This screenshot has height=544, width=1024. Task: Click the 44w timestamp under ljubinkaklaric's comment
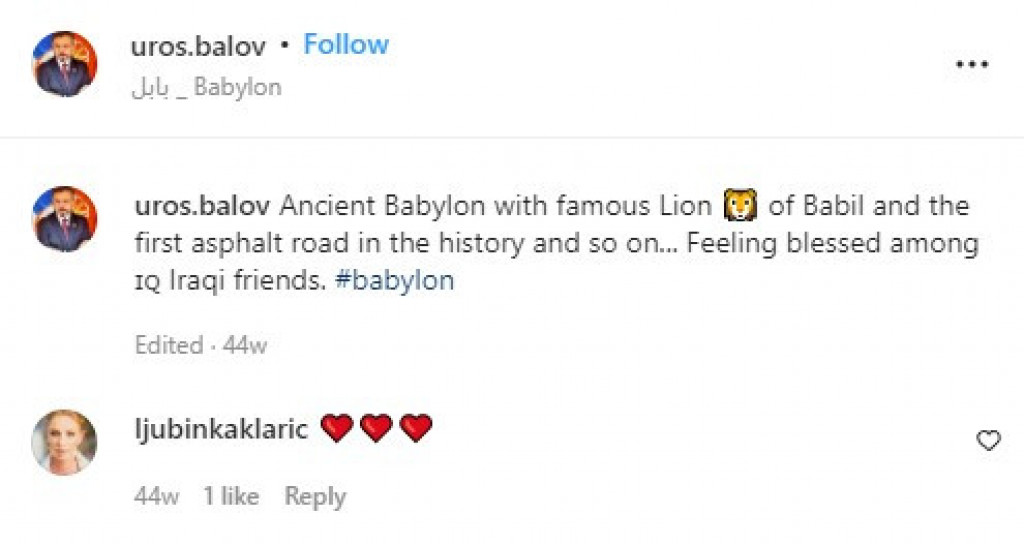click(x=155, y=496)
